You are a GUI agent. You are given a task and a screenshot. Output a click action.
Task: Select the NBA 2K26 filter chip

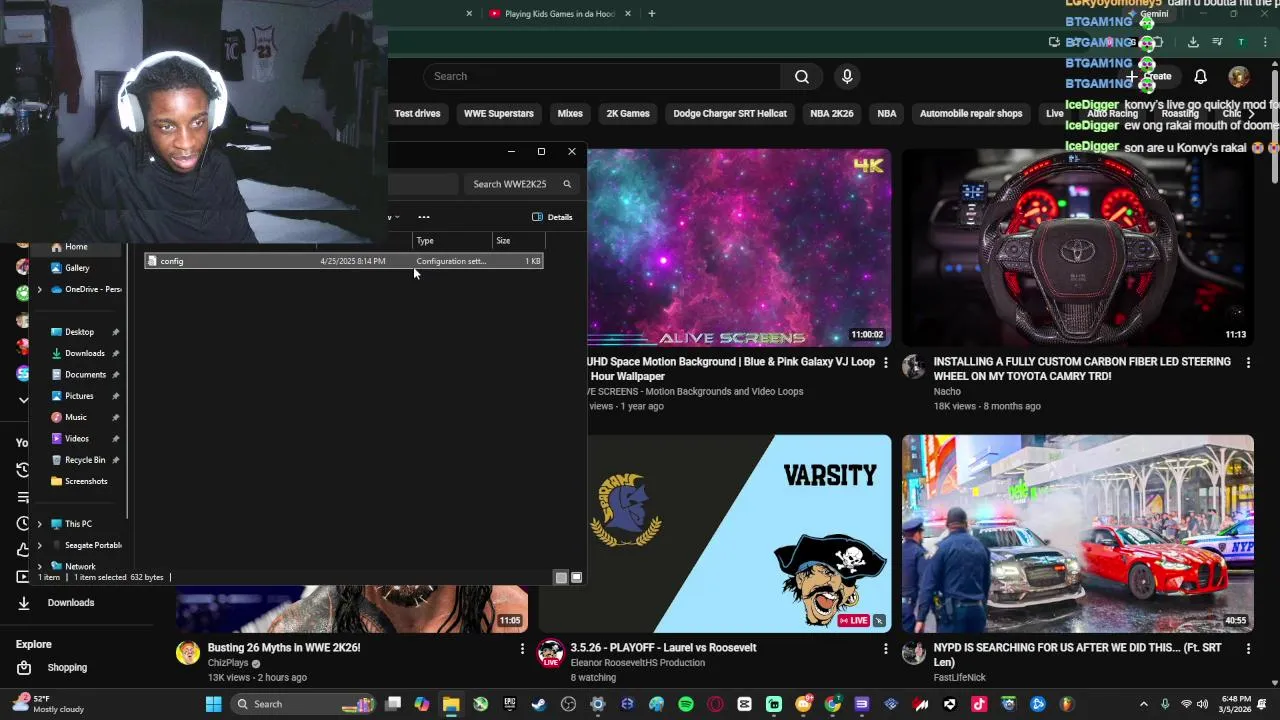(x=832, y=113)
